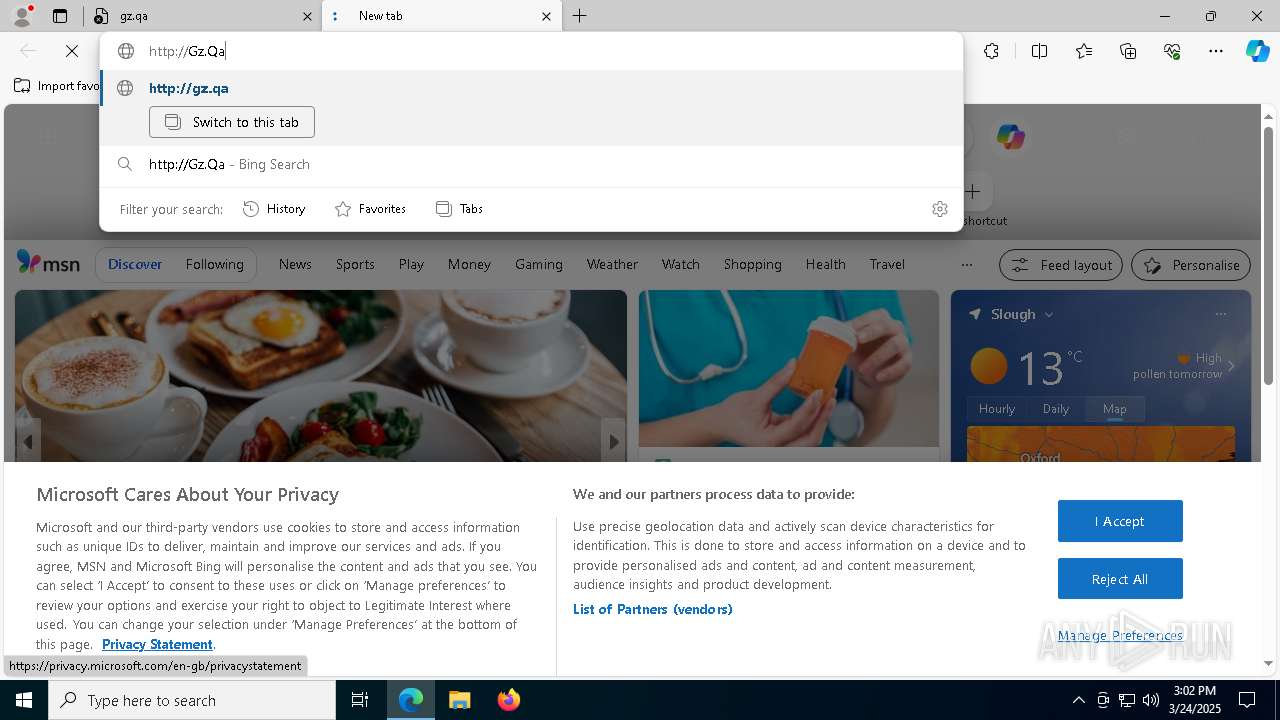
Task: Select the Daily weather tab
Action: click(x=1056, y=408)
